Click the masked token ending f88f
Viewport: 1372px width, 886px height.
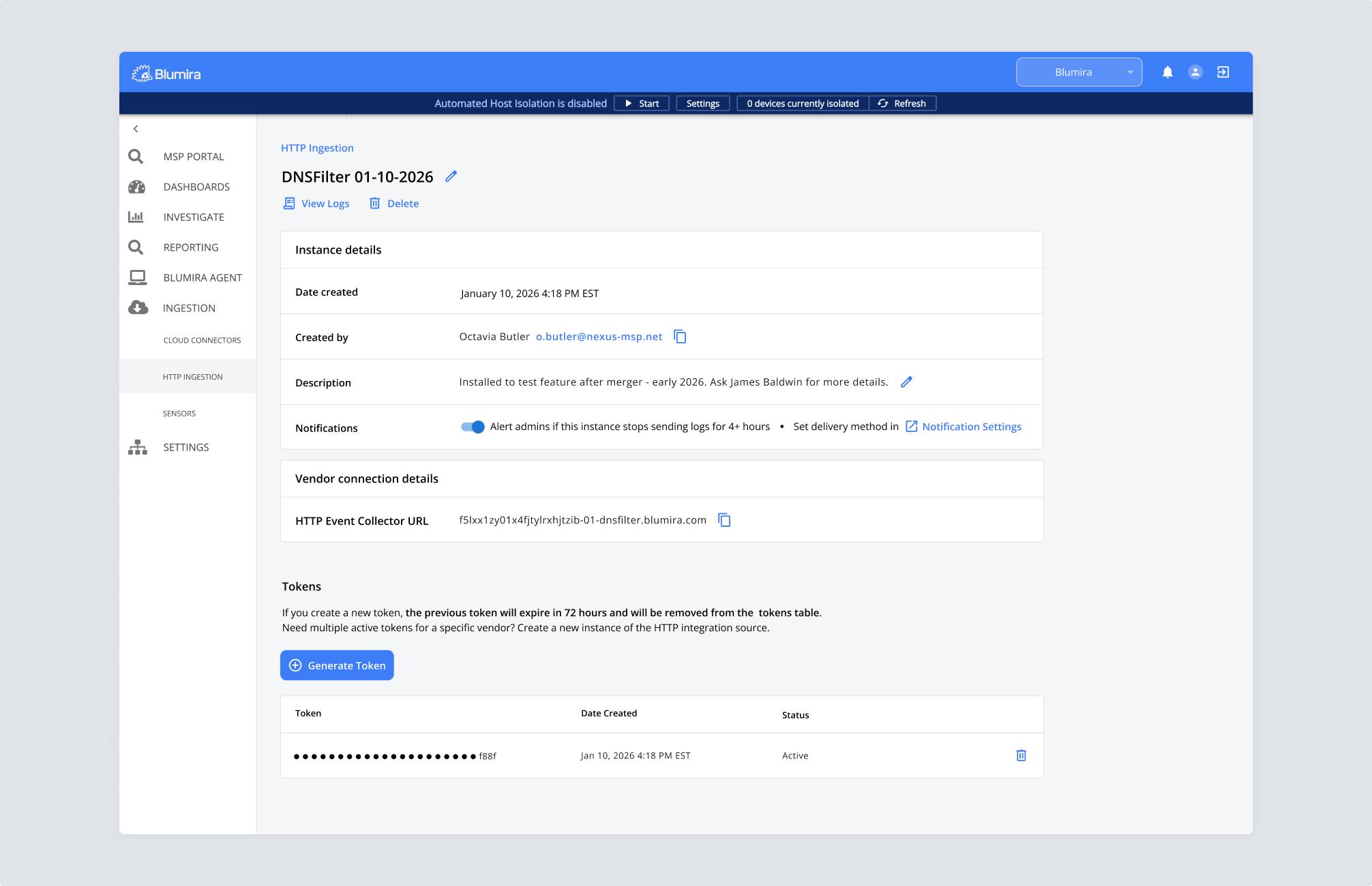pyautogui.click(x=395, y=756)
